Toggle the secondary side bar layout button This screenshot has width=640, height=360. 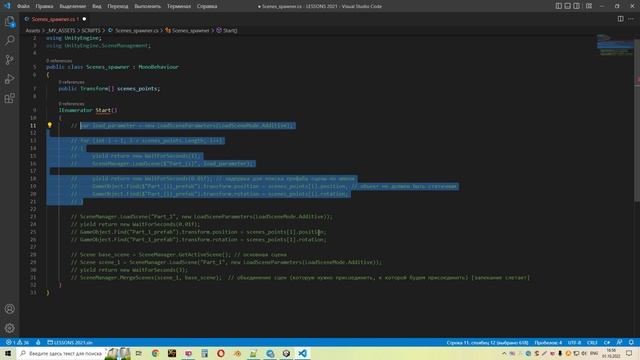coord(576,6)
